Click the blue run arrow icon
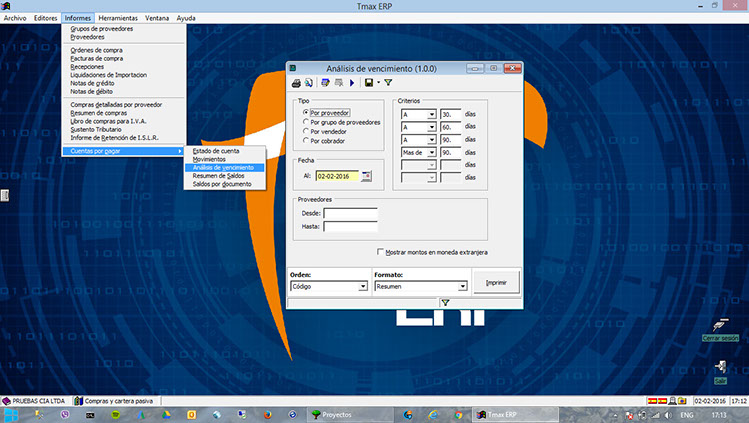 tap(352, 82)
